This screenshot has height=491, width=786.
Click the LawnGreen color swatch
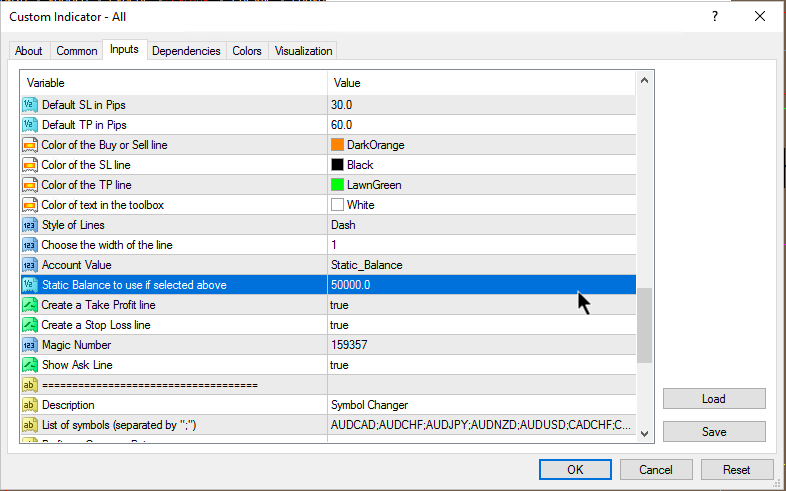pyautogui.click(x=337, y=185)
